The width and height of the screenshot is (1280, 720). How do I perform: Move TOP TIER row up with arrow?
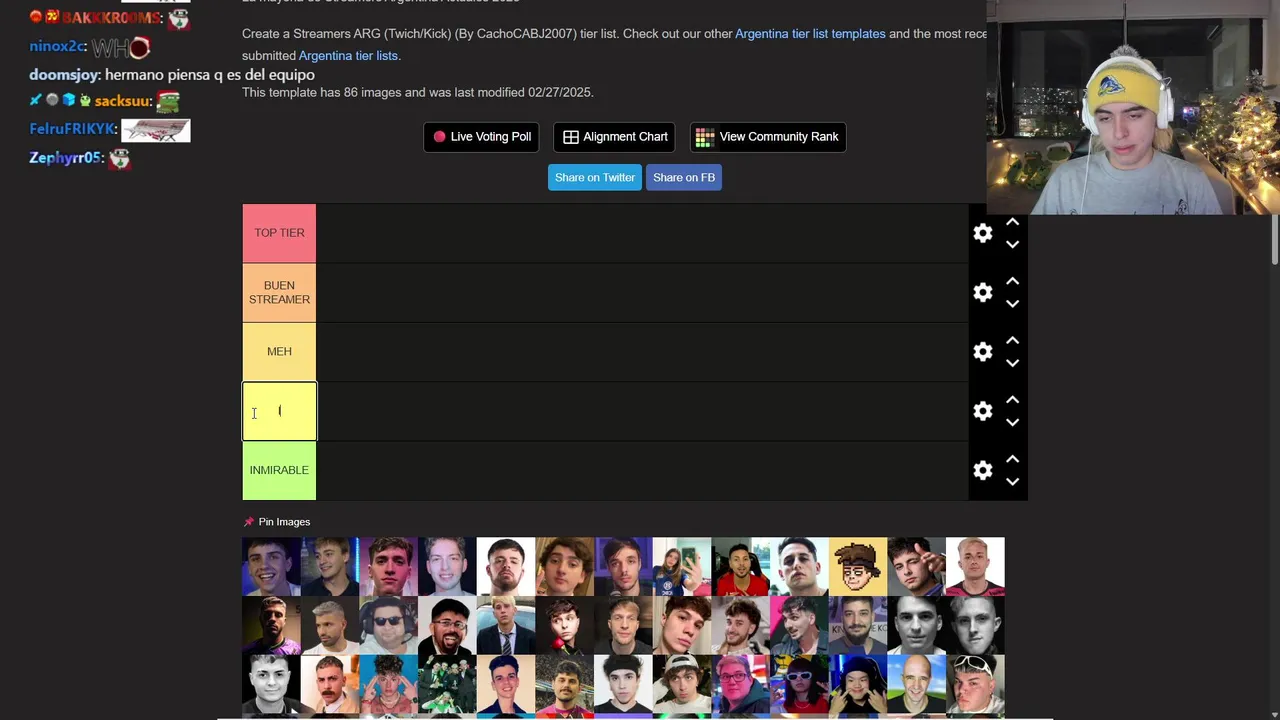(x=1012, y=222)
